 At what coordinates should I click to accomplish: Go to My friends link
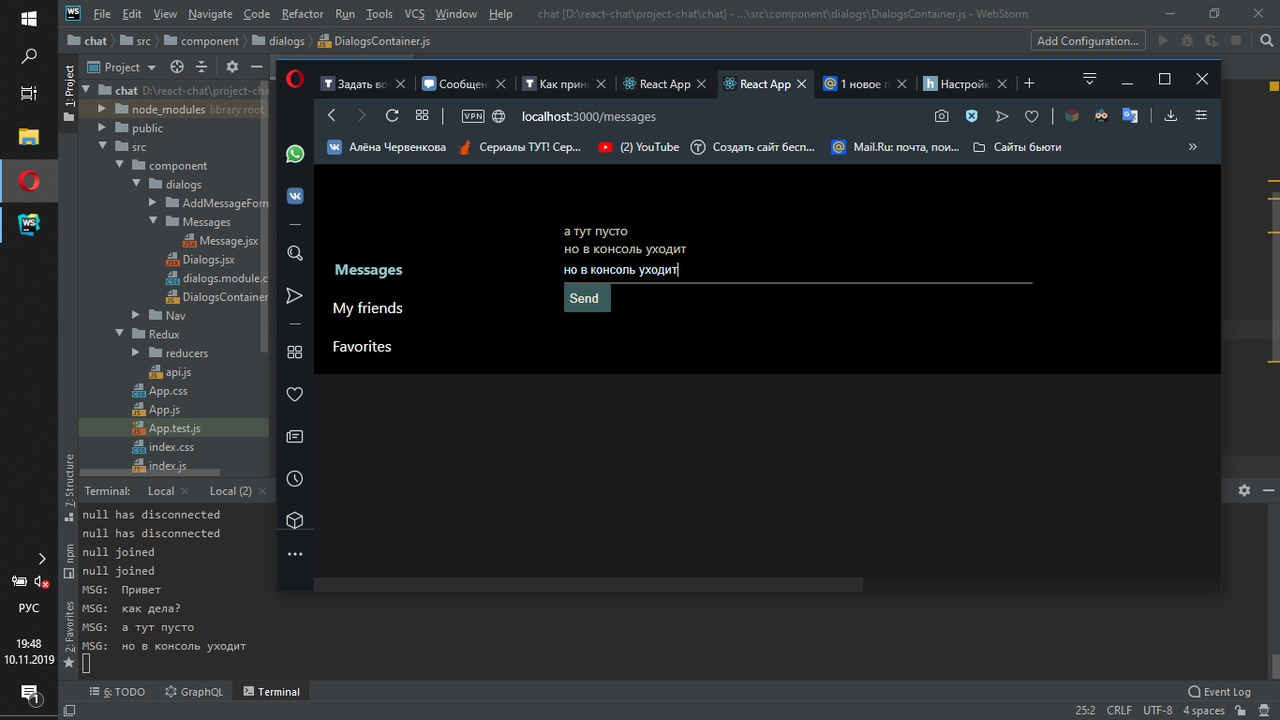click(368, 308)
